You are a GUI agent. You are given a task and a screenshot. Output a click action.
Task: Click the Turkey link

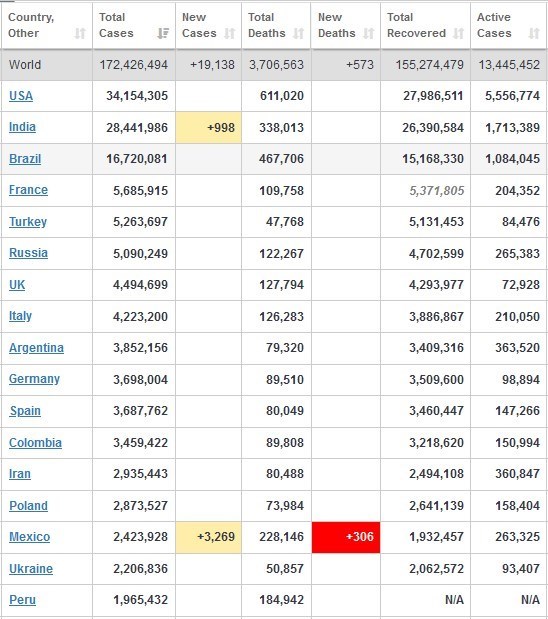coord(28,222)
